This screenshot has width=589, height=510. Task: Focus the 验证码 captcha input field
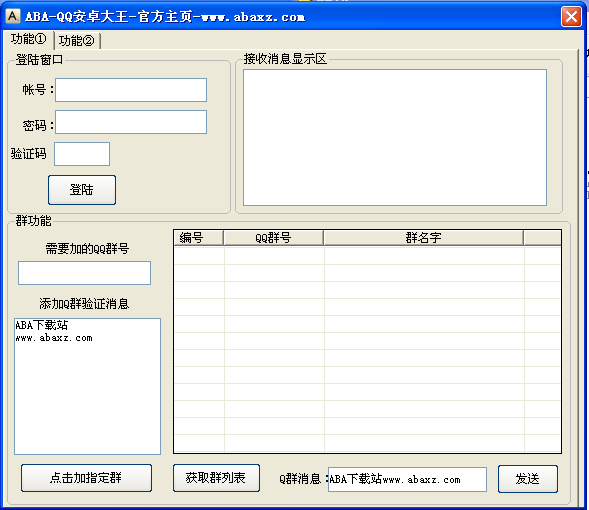pos(82,154)
